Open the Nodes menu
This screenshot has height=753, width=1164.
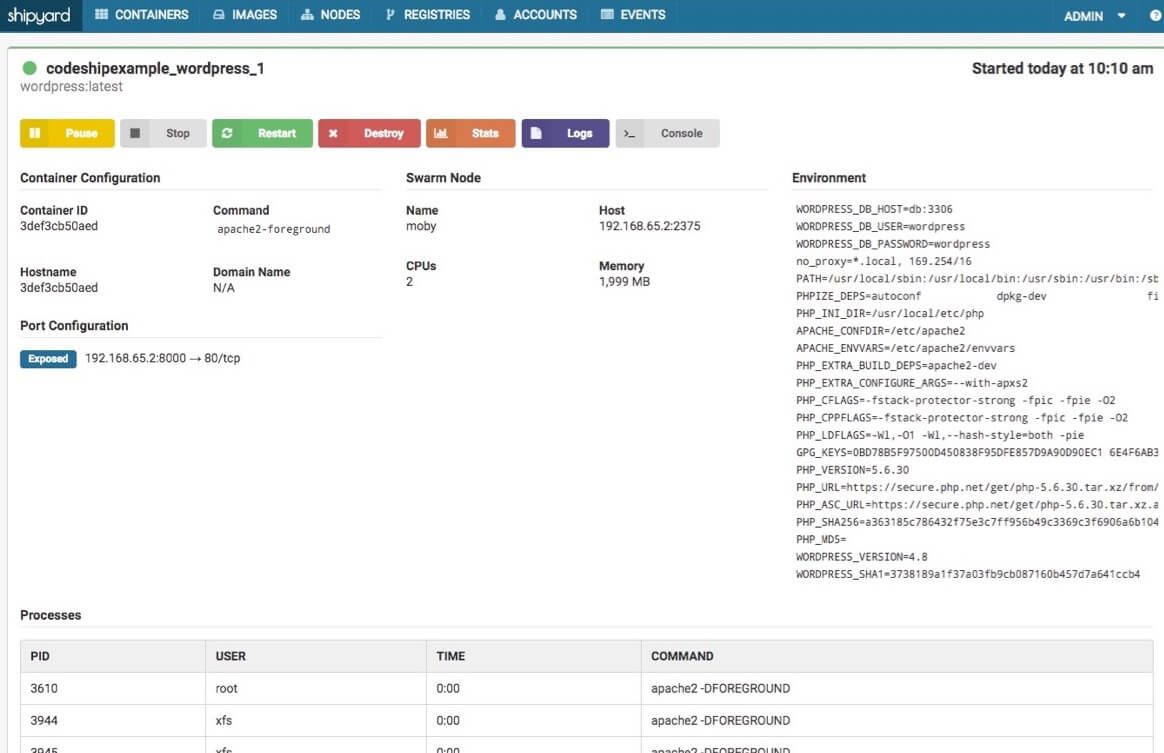pyautogui.click(x=330, y=15)
